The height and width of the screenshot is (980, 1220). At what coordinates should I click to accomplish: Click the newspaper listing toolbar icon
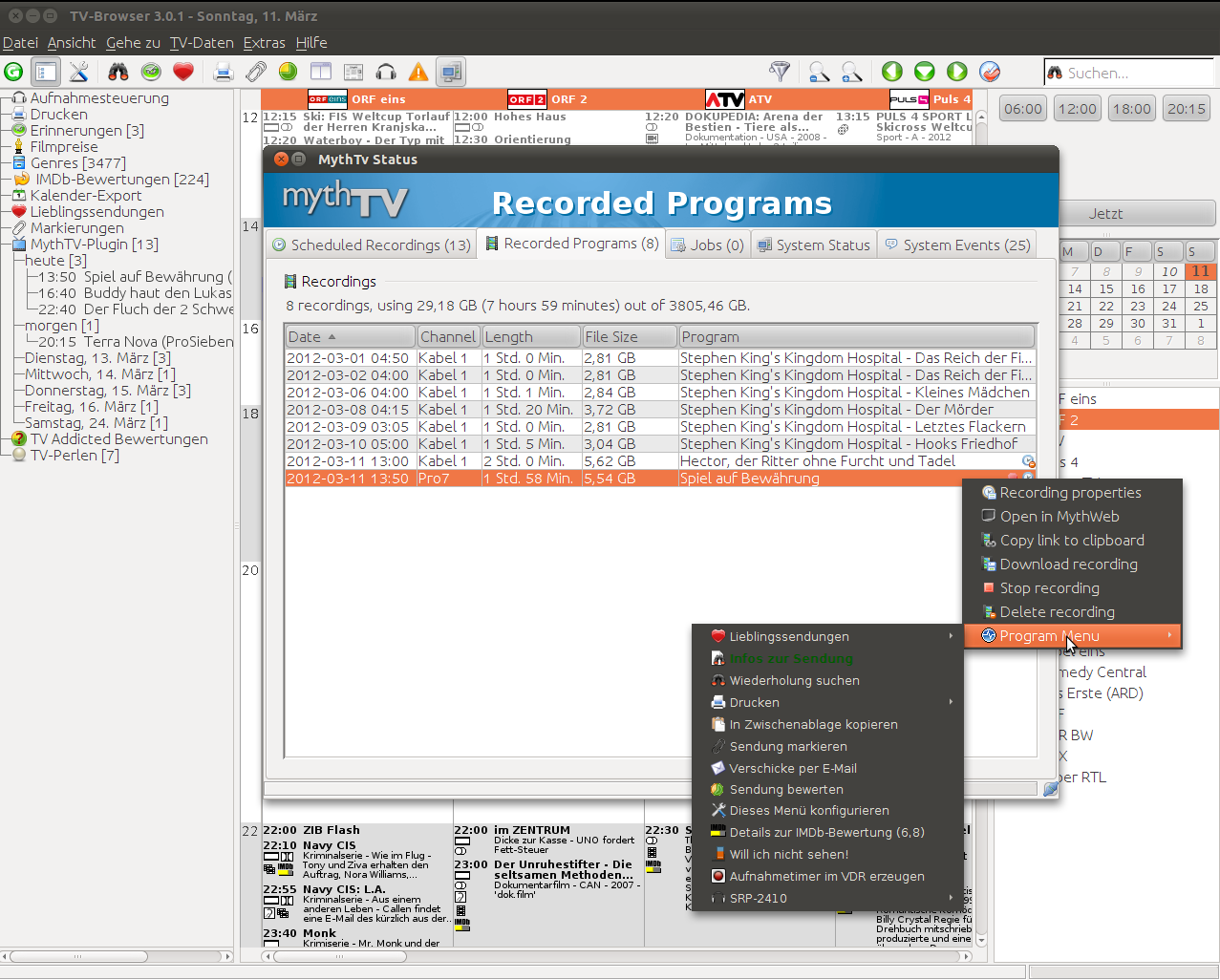pos(353,72)
